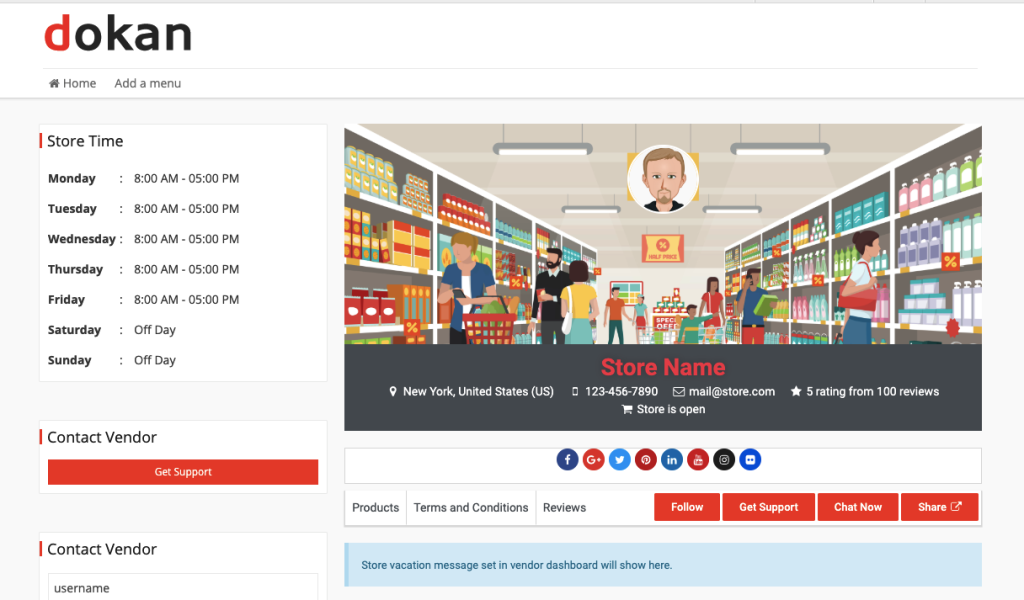Click the username input field
Image resolution: width=1024 pixels, height=600 pixels.
click(x=183, y=588)
